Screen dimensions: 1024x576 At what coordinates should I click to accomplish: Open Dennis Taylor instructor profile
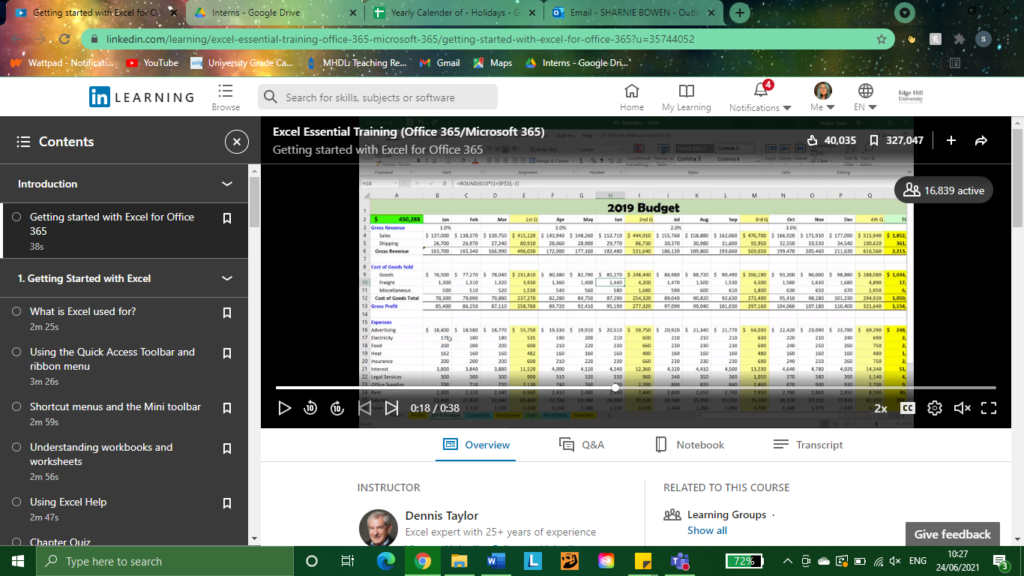coord(441,516)
